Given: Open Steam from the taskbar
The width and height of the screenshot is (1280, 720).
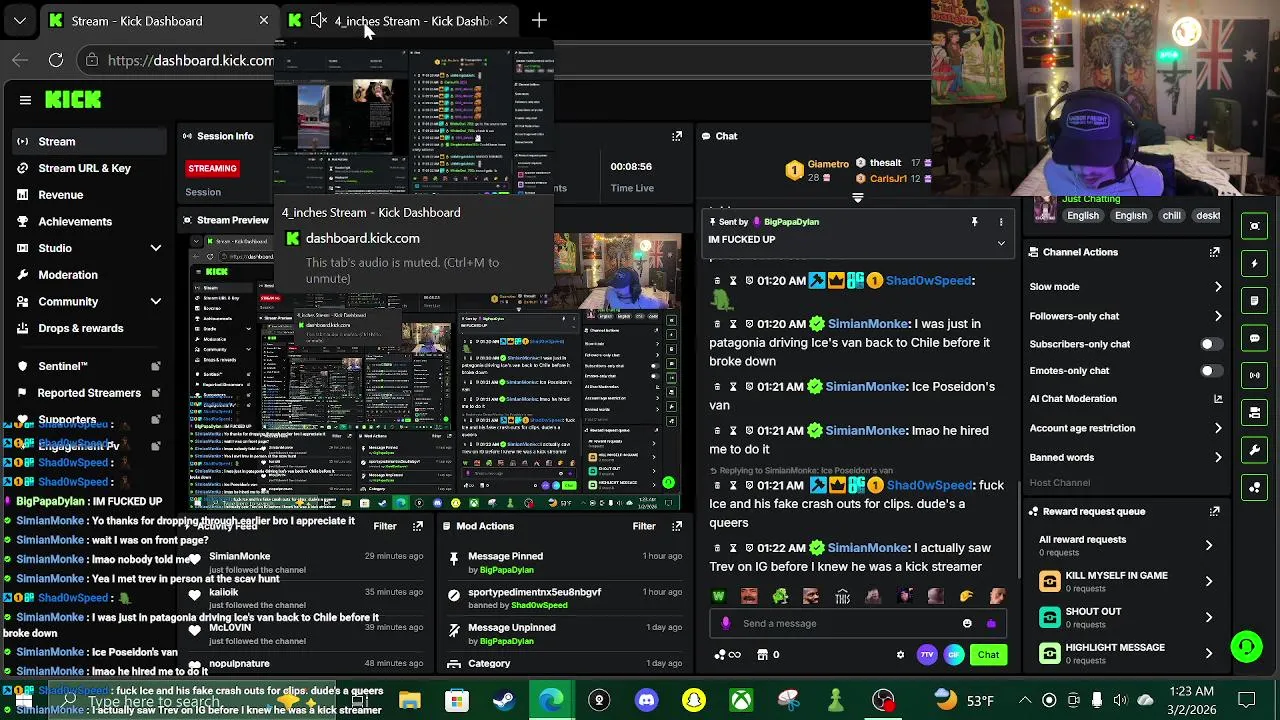Looking at the screenshot, I should pos(504,700).
